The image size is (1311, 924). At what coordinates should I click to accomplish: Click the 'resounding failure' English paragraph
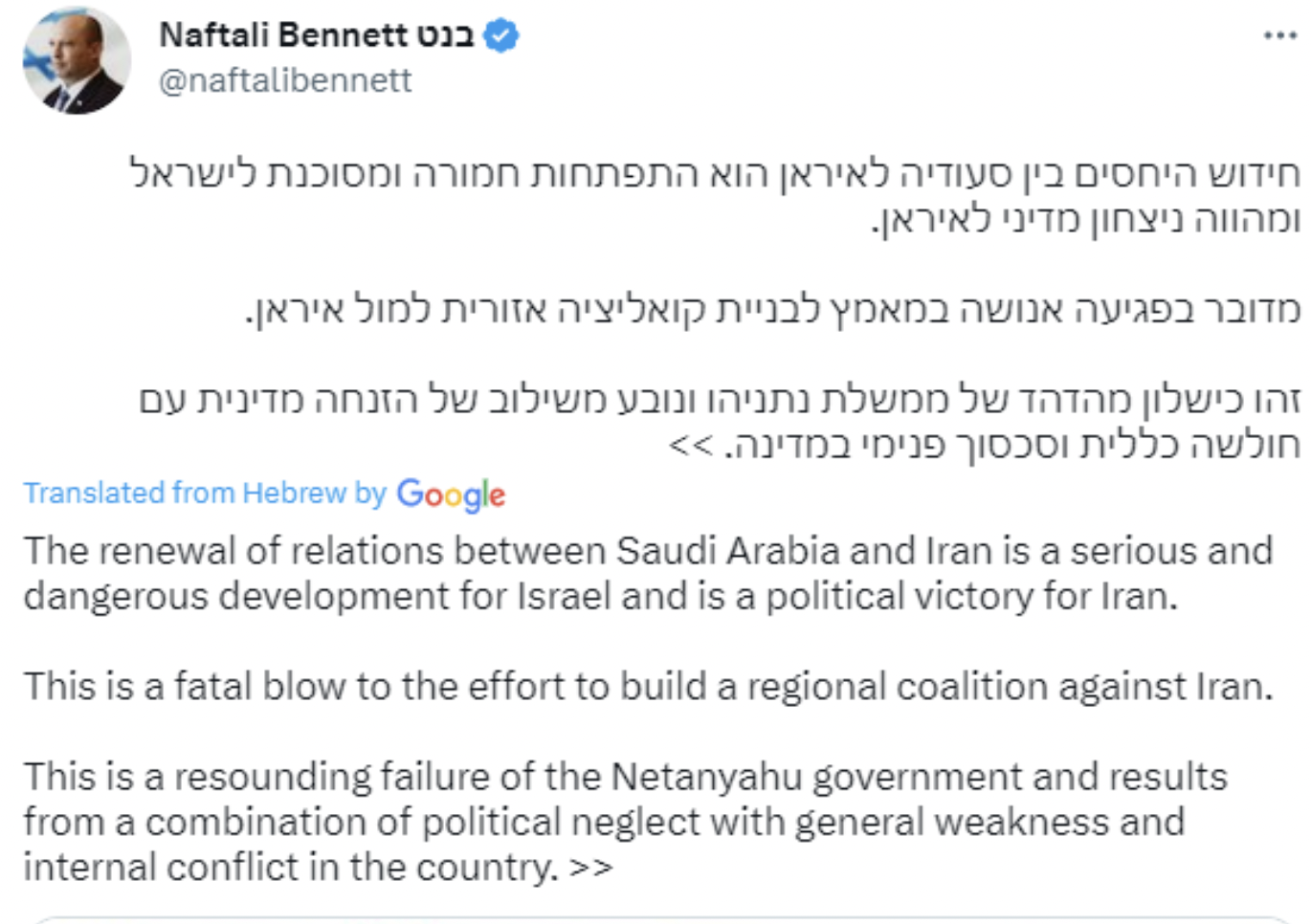click(625, 822)
